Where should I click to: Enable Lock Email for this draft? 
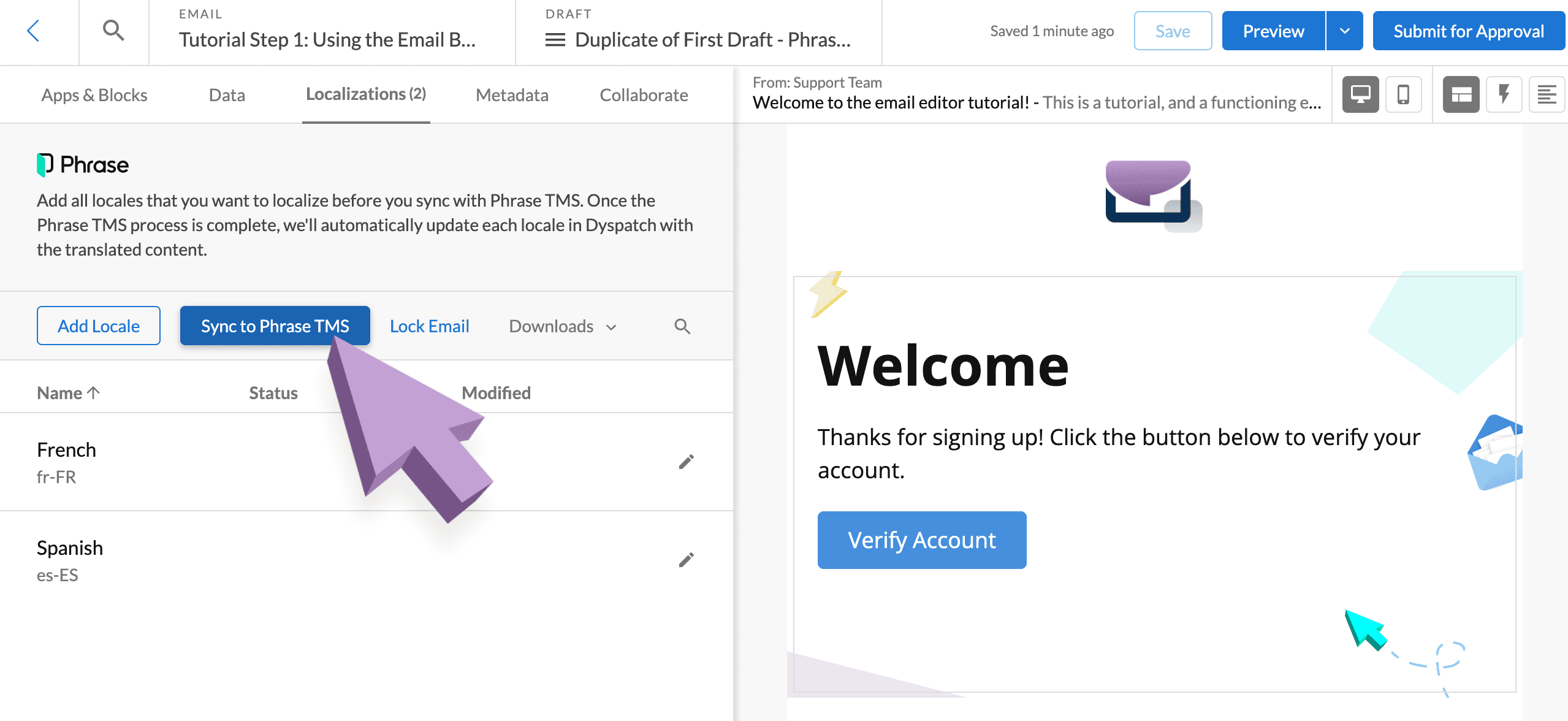tap(429, 326)
